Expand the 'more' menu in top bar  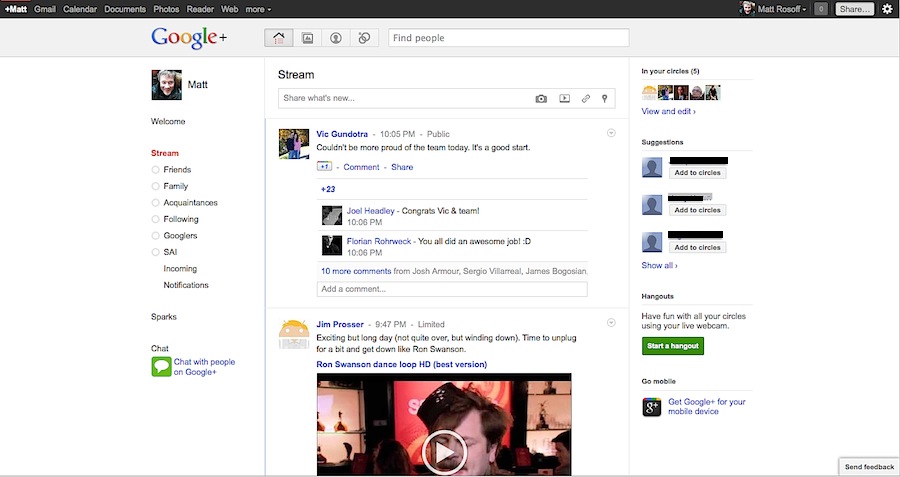(x=258, y=9)
